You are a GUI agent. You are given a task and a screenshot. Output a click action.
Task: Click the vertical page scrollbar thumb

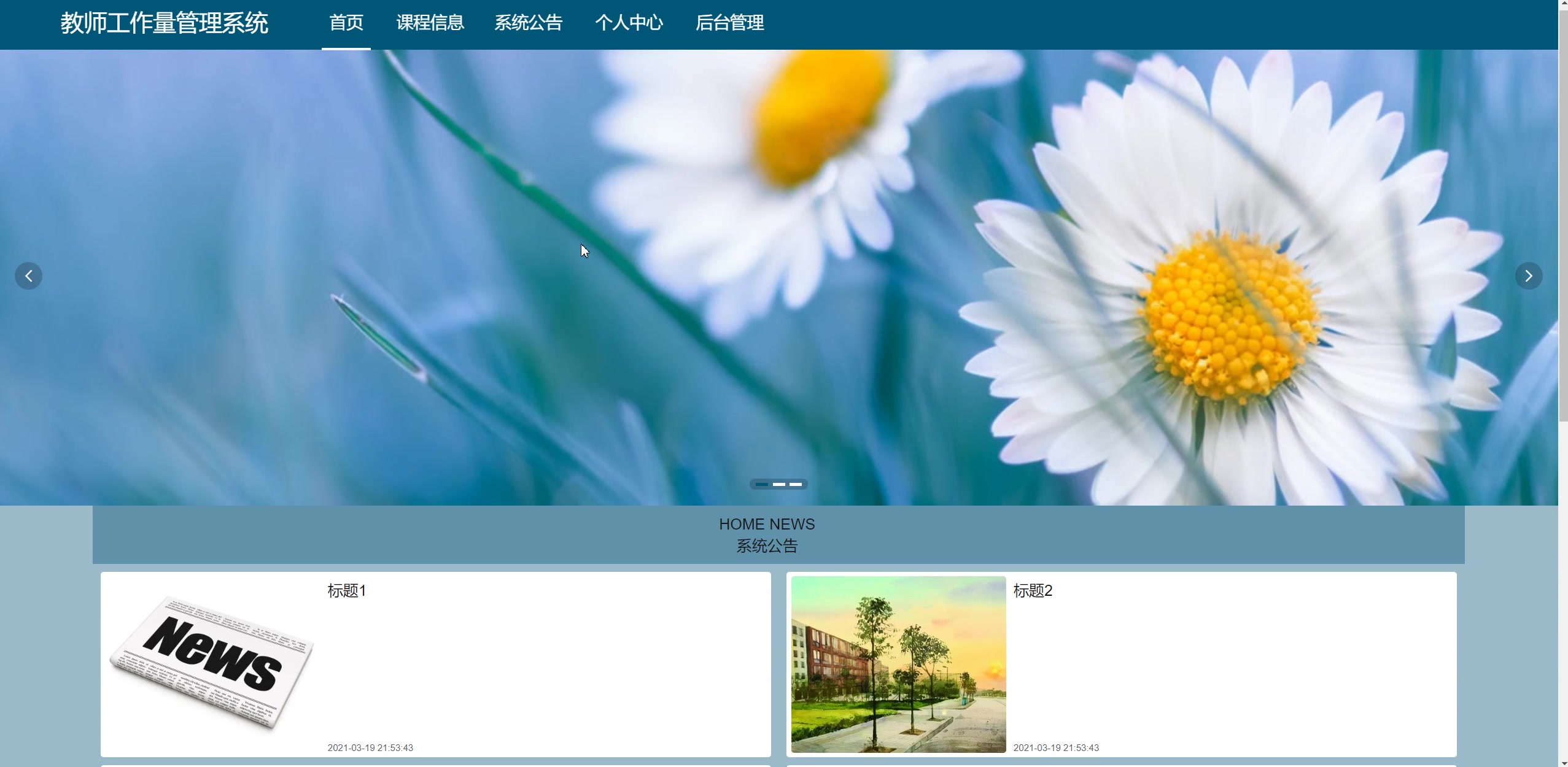coord(1563,215)
